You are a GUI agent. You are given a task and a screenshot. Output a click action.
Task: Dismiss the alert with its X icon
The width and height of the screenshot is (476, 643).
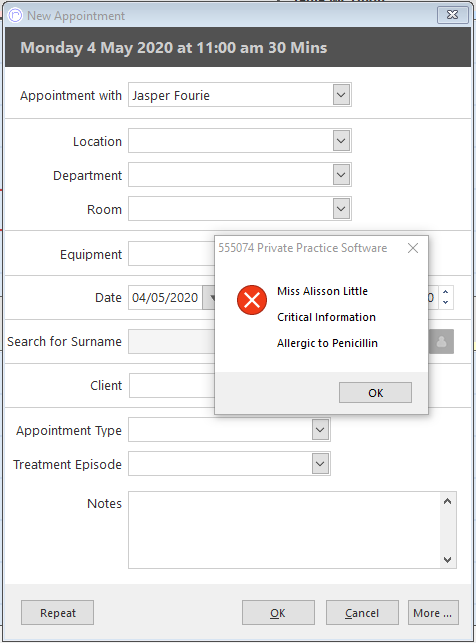[413, 248]
